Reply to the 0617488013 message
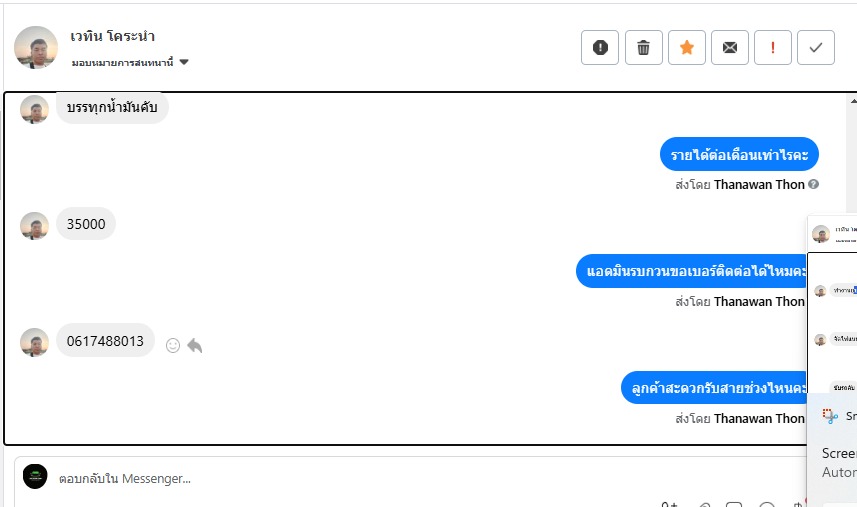The height and width of the screenshot is (507, 857). coord(195,345)
